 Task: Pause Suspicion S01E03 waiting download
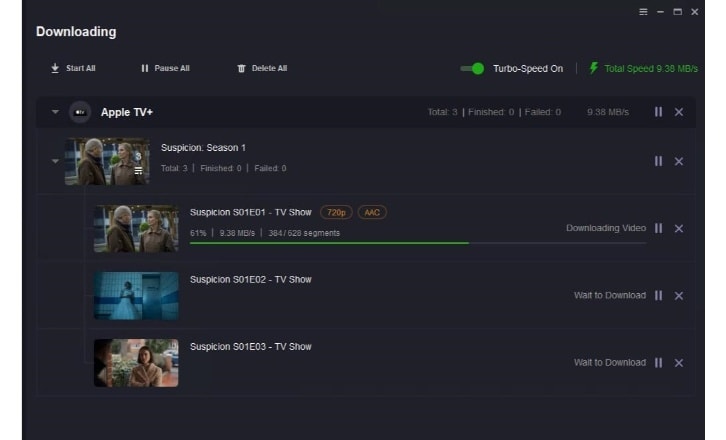(x=658, y=362)
